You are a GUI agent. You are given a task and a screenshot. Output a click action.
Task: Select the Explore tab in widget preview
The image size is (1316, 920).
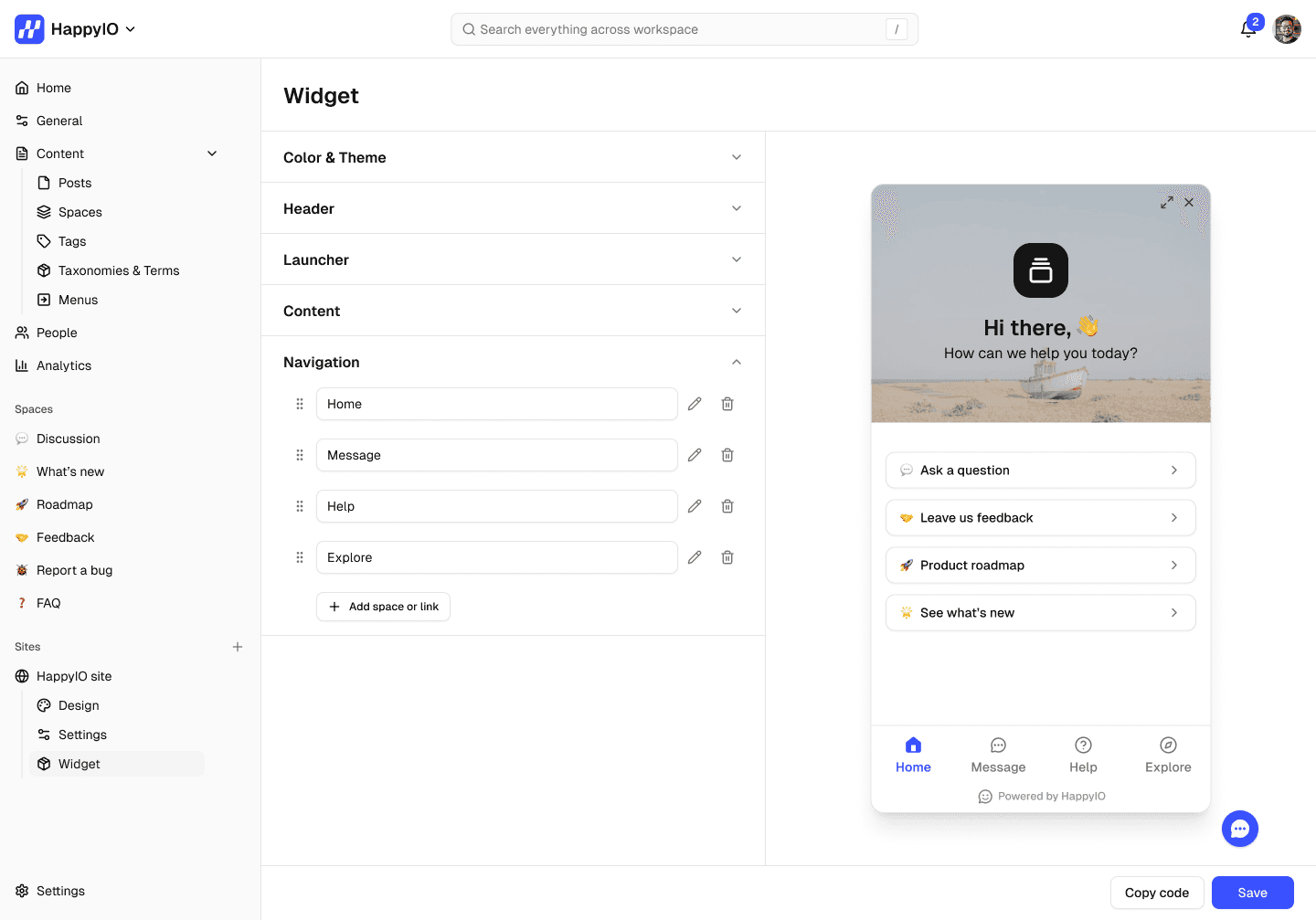tap(1168, 756)
